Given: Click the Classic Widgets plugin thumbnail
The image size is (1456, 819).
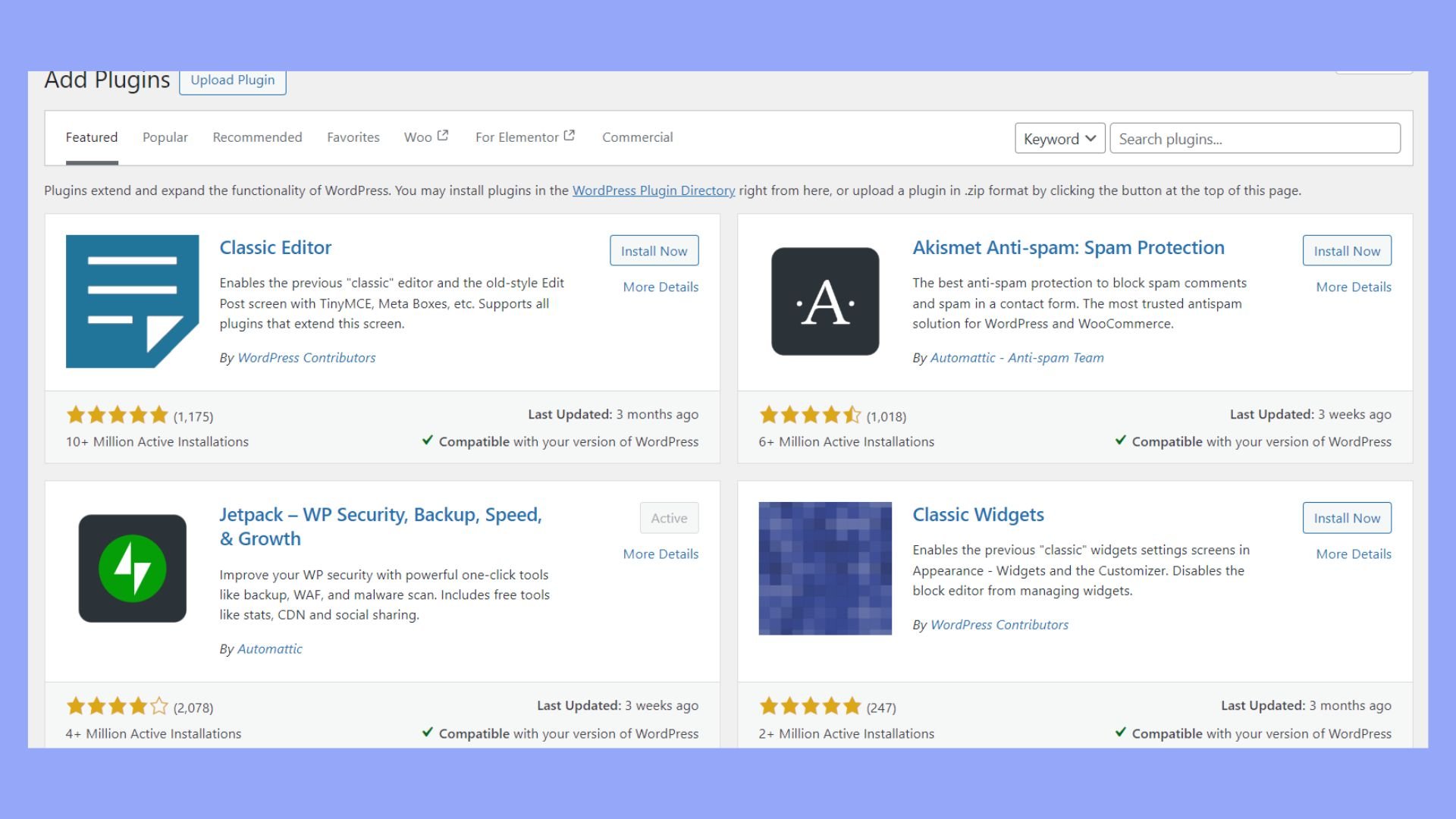Looking at the screenshot, I should click(825, 568).
